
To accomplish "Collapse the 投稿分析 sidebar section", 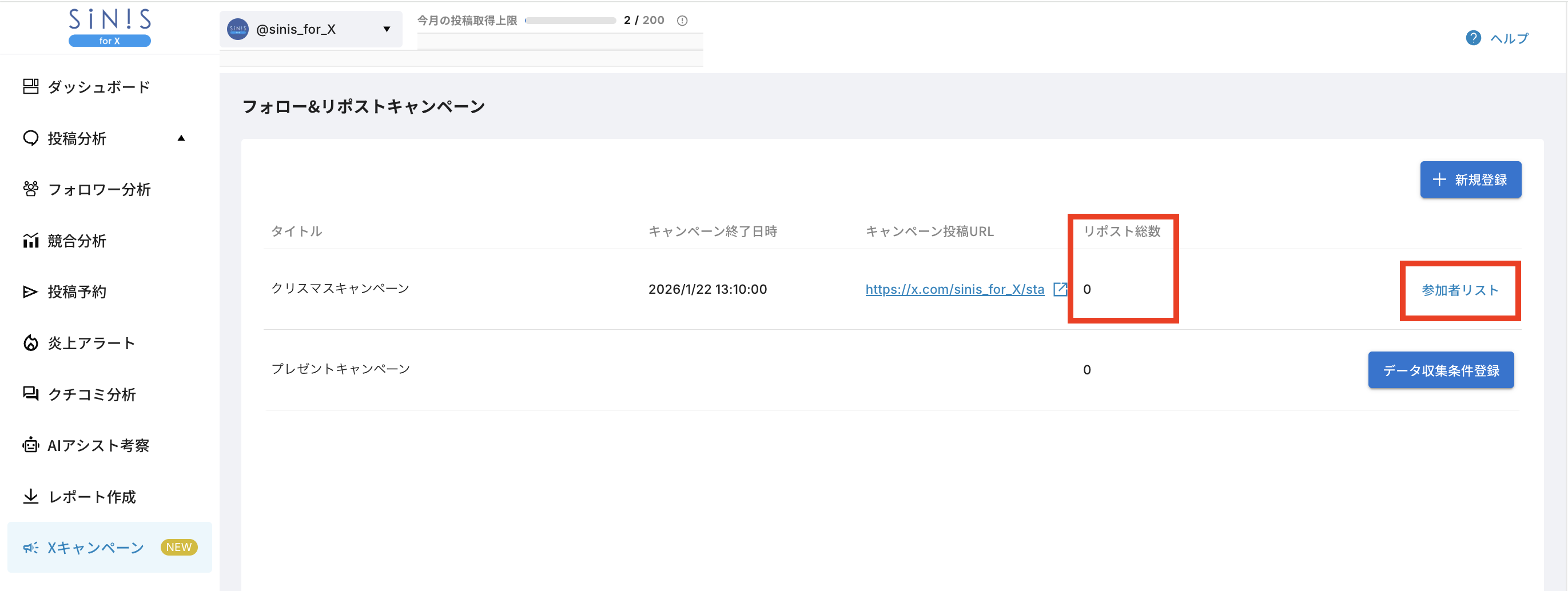I will tap(181, 138).
